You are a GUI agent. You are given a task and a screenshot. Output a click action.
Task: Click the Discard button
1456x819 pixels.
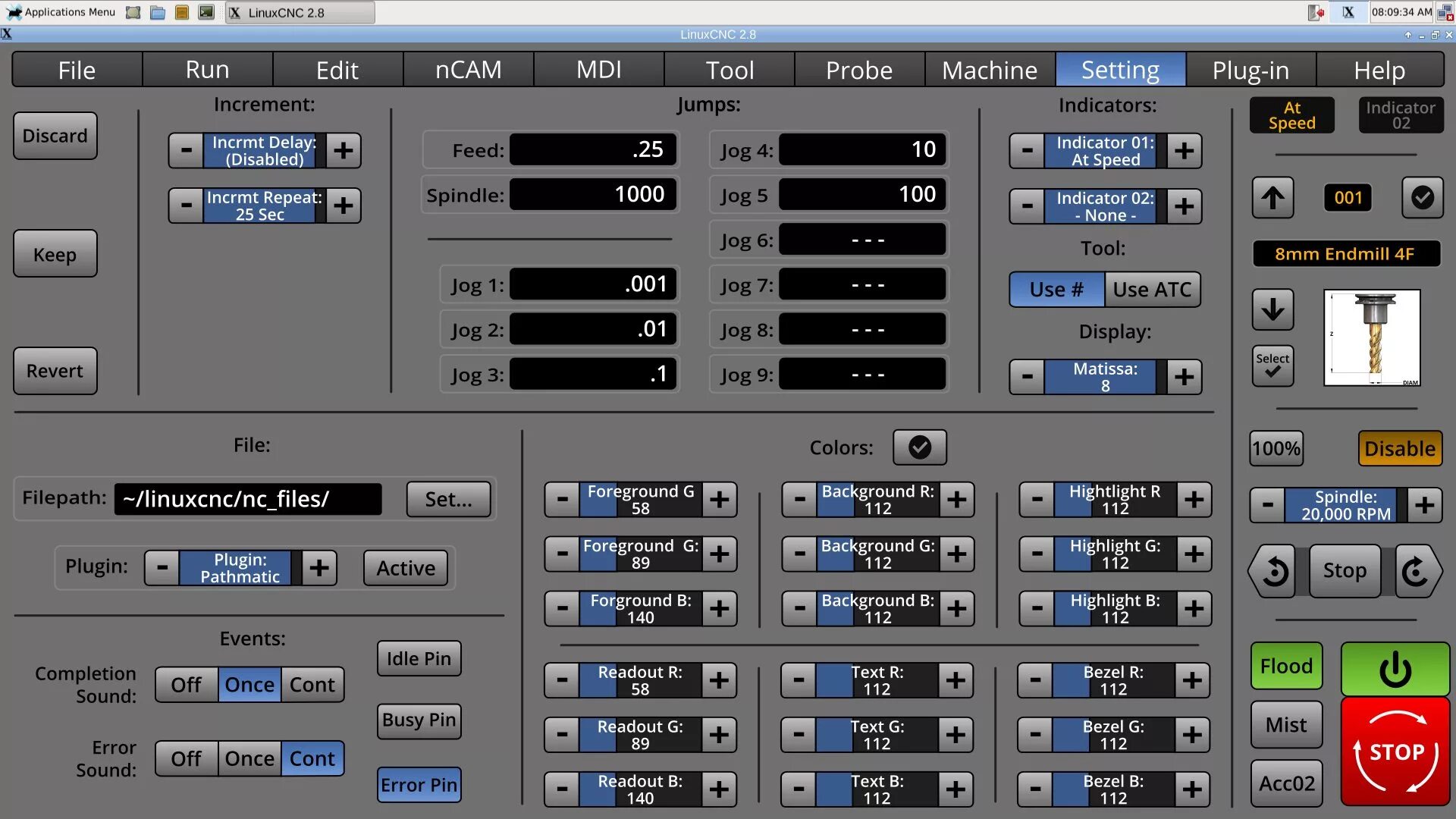click(x=55, y=136)
